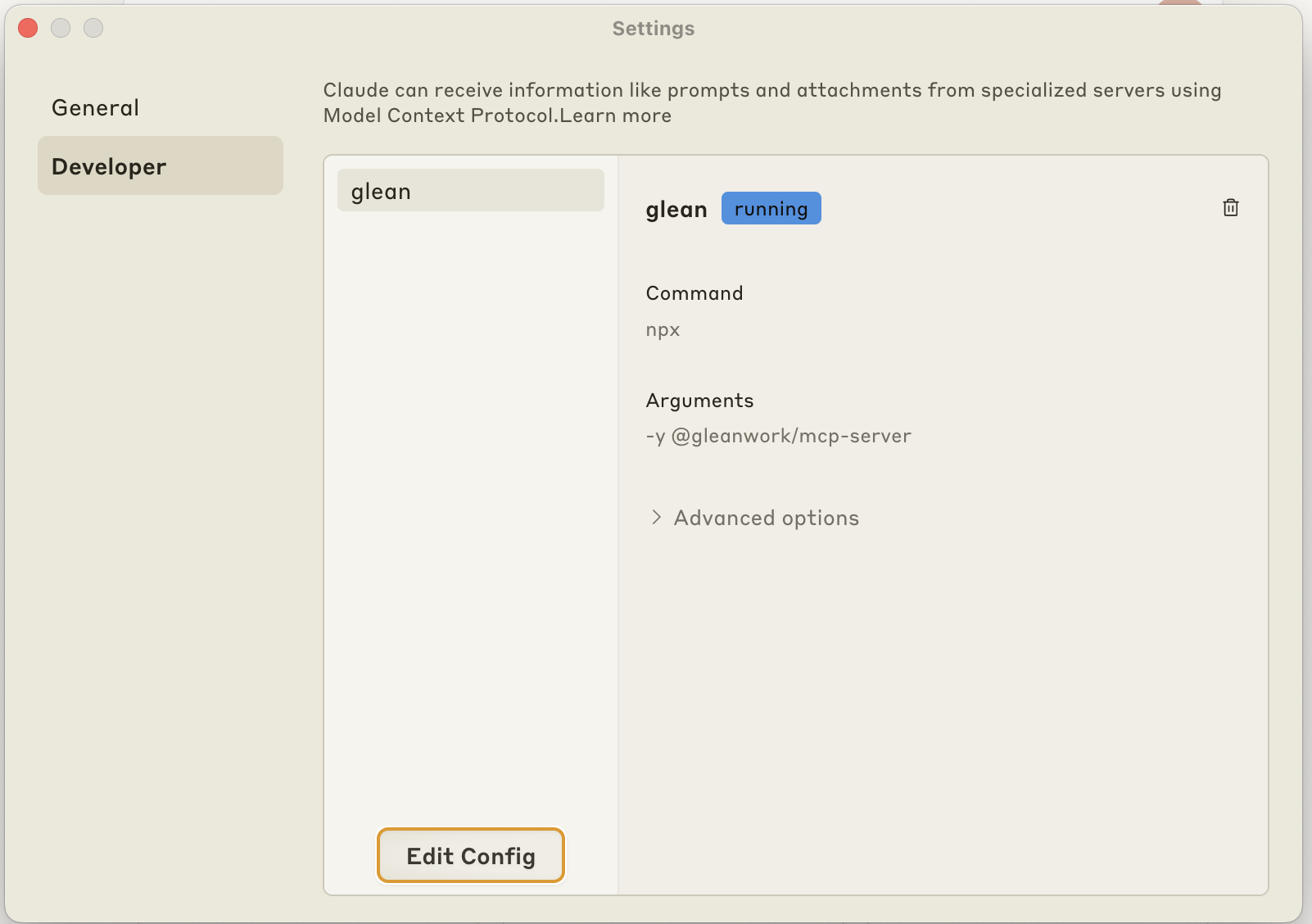Click the Command field label
1312x924 pixels.
click(694, 293)
